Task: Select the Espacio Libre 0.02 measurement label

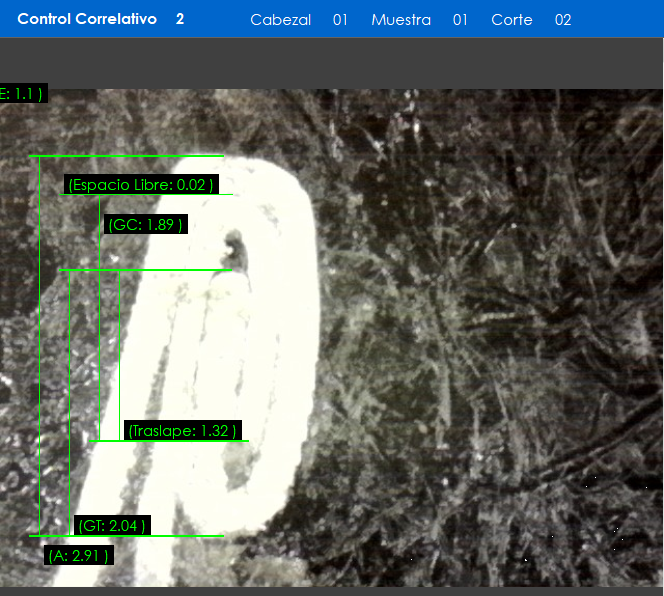Action: point(141,185)
